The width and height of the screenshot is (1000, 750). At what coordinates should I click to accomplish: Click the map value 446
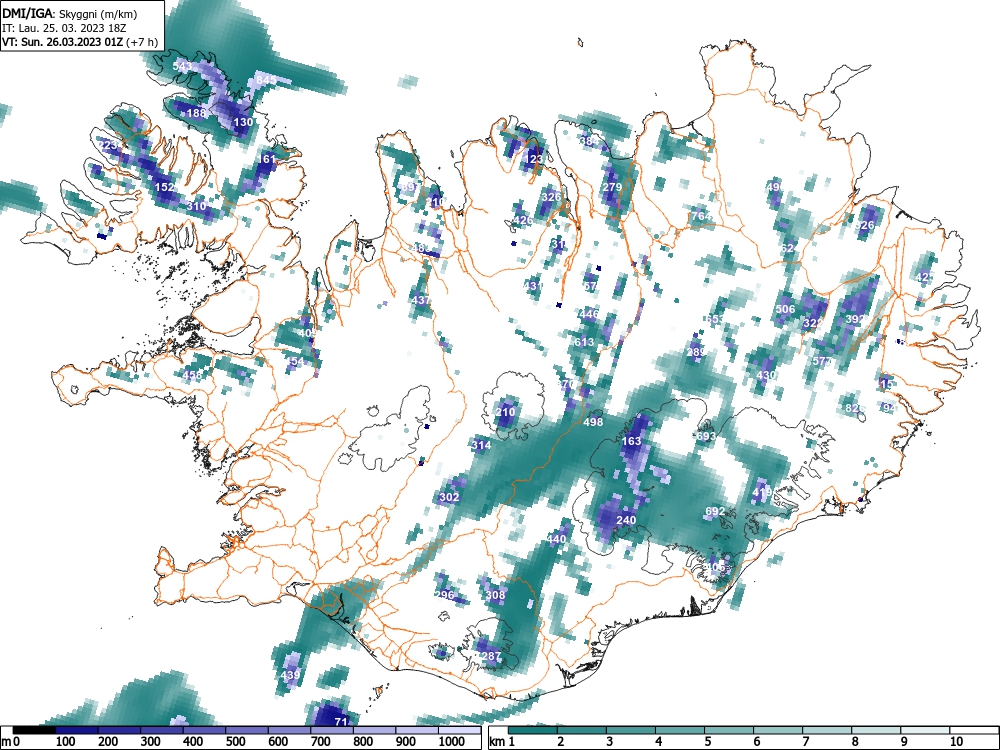click(x=589, y=314)
